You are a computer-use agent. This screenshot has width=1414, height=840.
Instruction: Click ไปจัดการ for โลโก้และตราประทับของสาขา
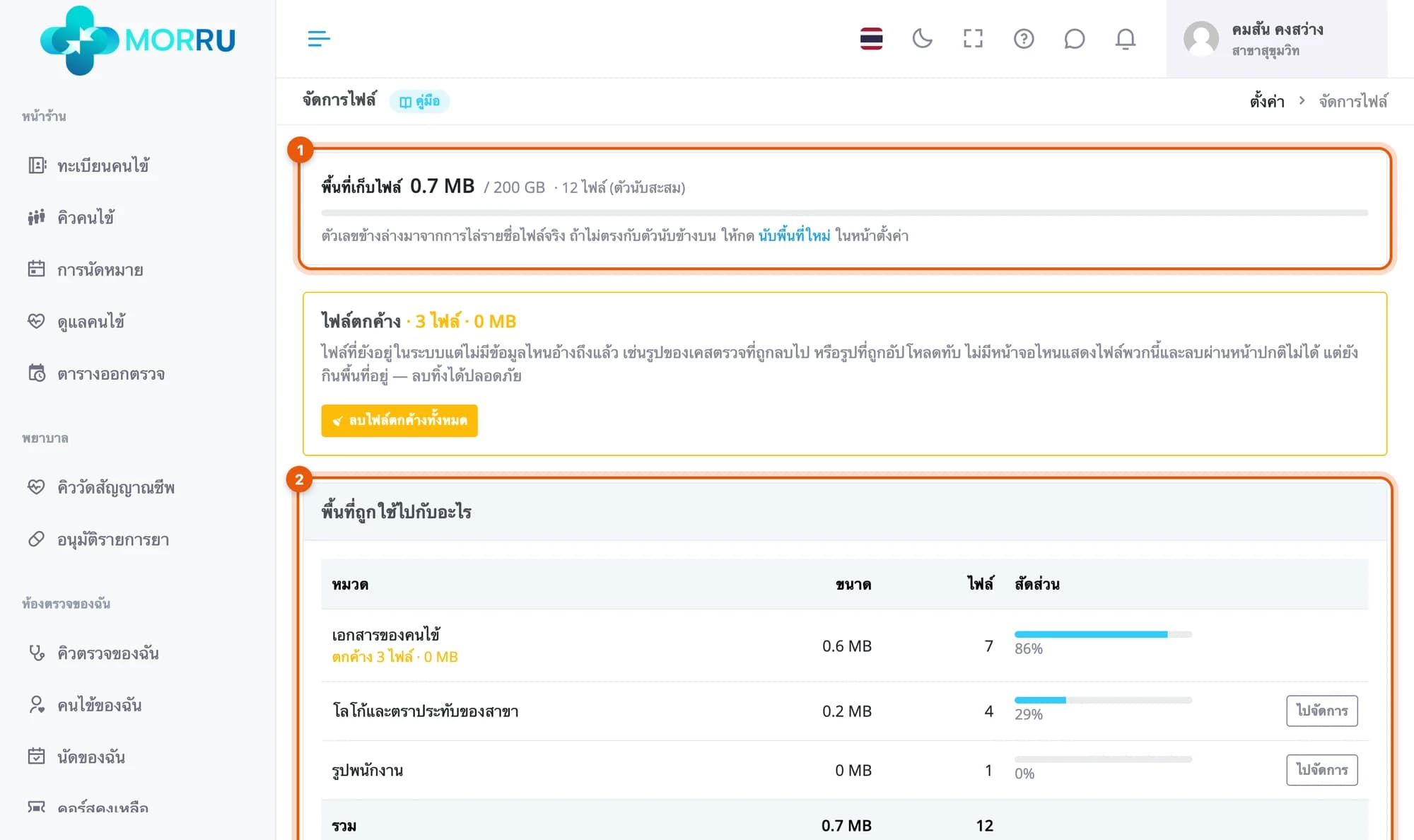coord(1321,711)
